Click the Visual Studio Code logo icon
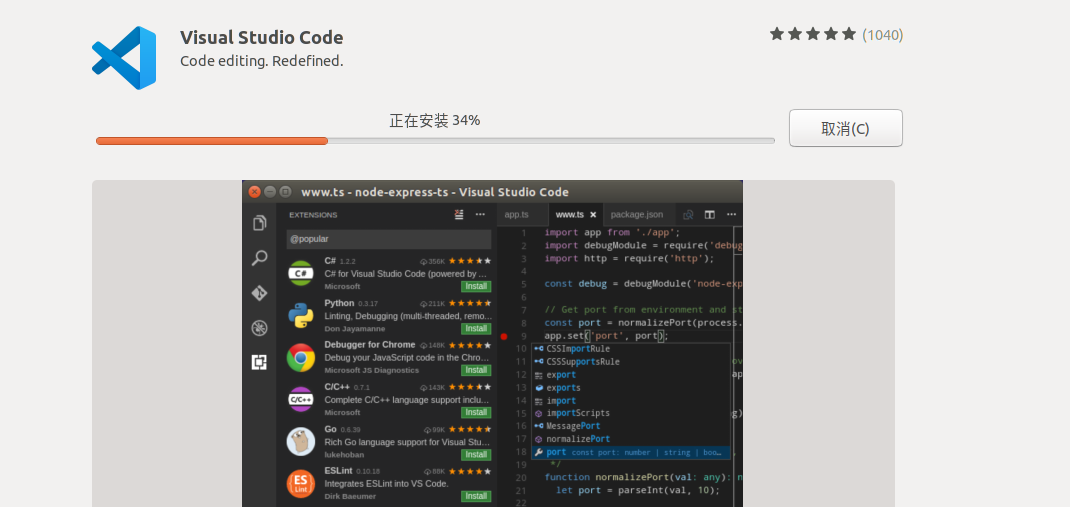This screenshot has width=1070, height=507. tap(124, 58)
